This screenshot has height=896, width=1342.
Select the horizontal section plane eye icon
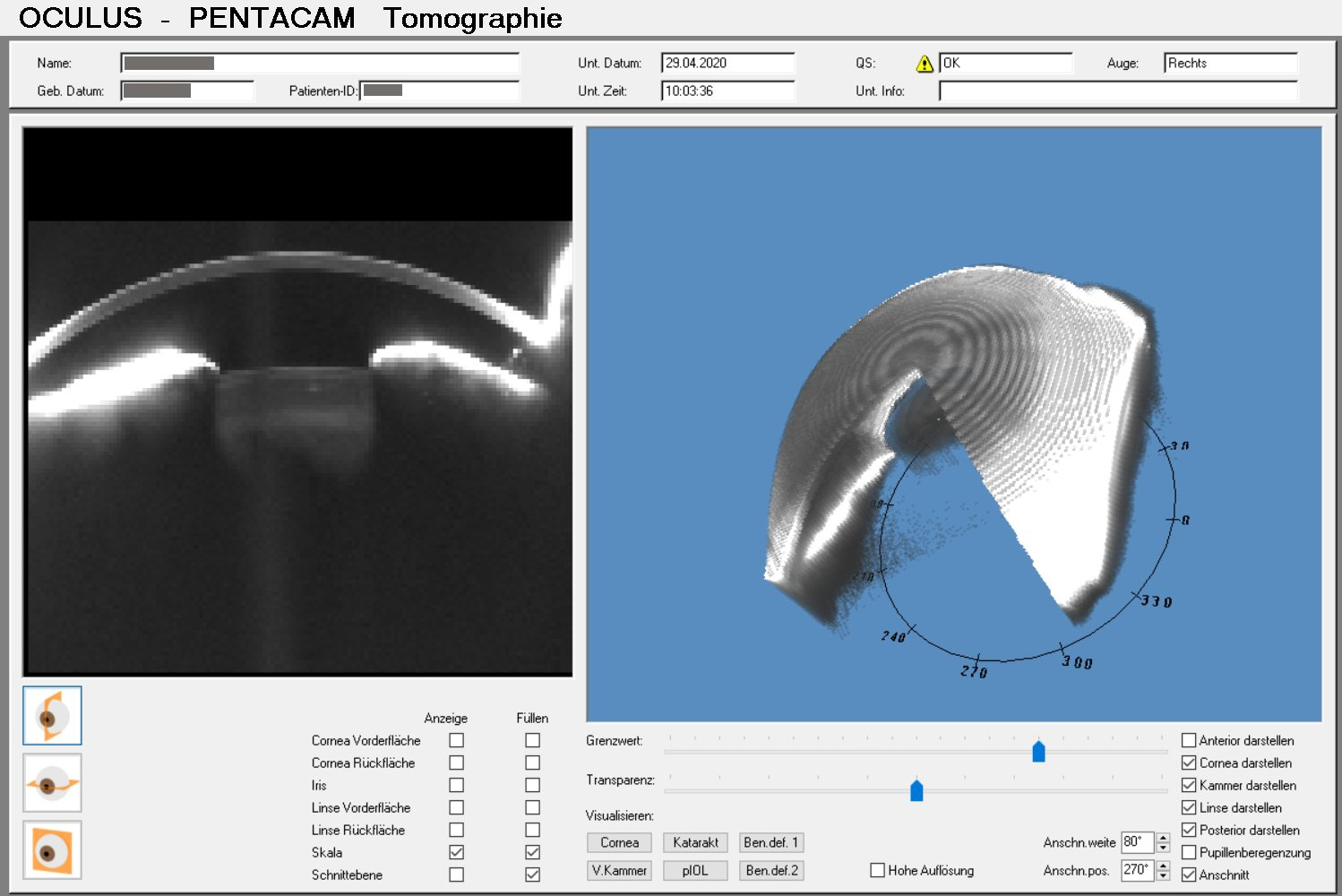52,783
